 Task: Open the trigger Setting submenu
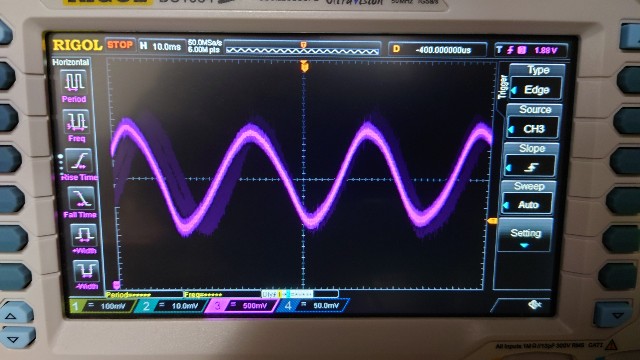pyautogui.click(x=525, y=236)
